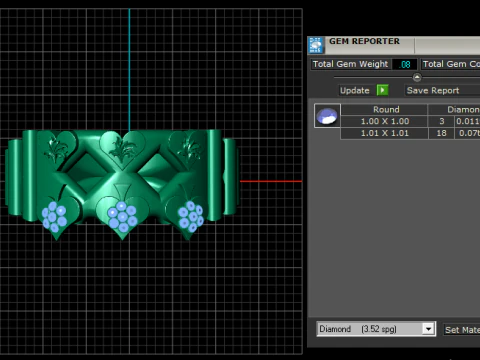Image resolution: width=480 pixels, height=360 pixels.
Task: Select the 1.01 X 1.01 size cell
Action: [384, 133]
